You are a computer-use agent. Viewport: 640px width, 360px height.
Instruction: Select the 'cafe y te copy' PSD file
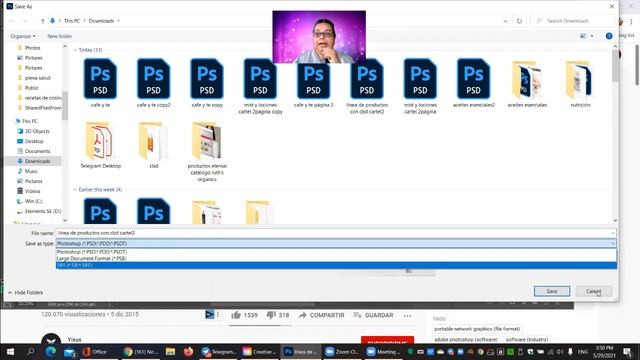click(207, 79)
